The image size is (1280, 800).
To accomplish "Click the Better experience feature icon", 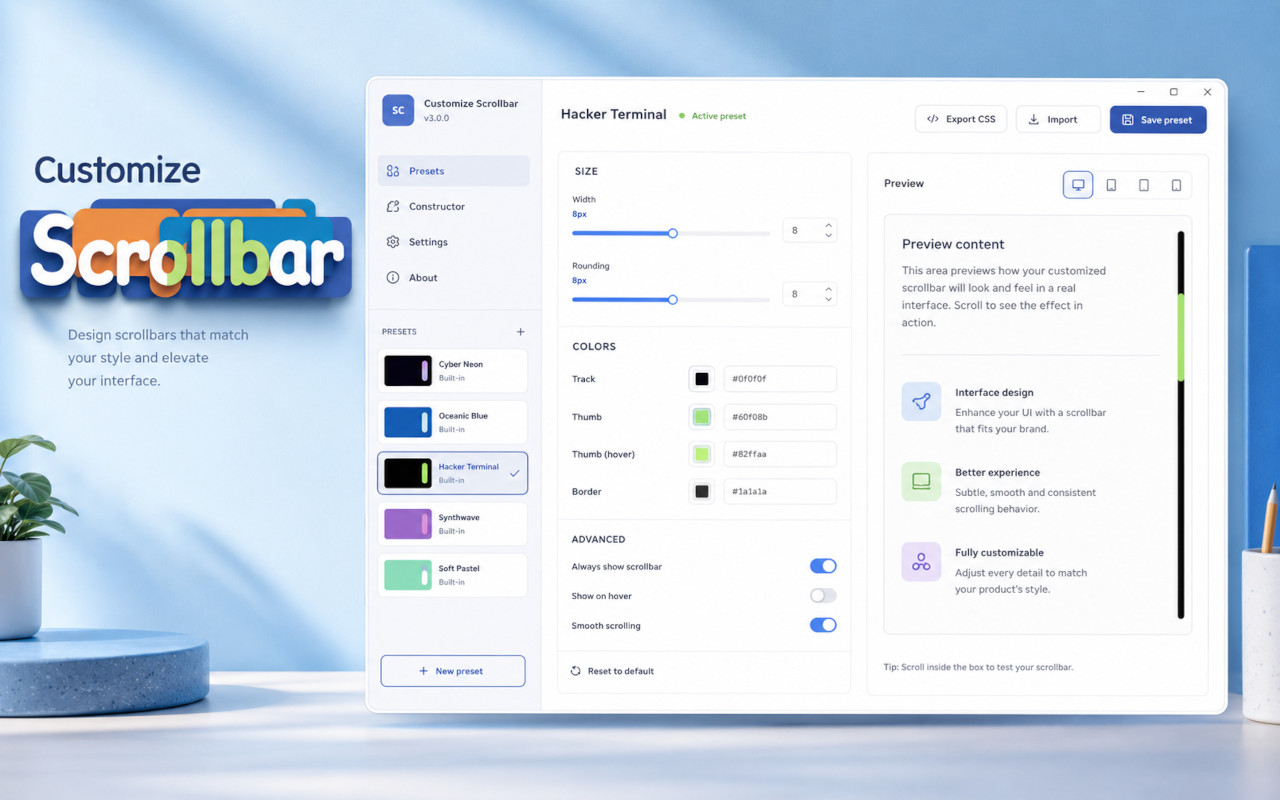I will pyautogui.click(x=921, y=481).
